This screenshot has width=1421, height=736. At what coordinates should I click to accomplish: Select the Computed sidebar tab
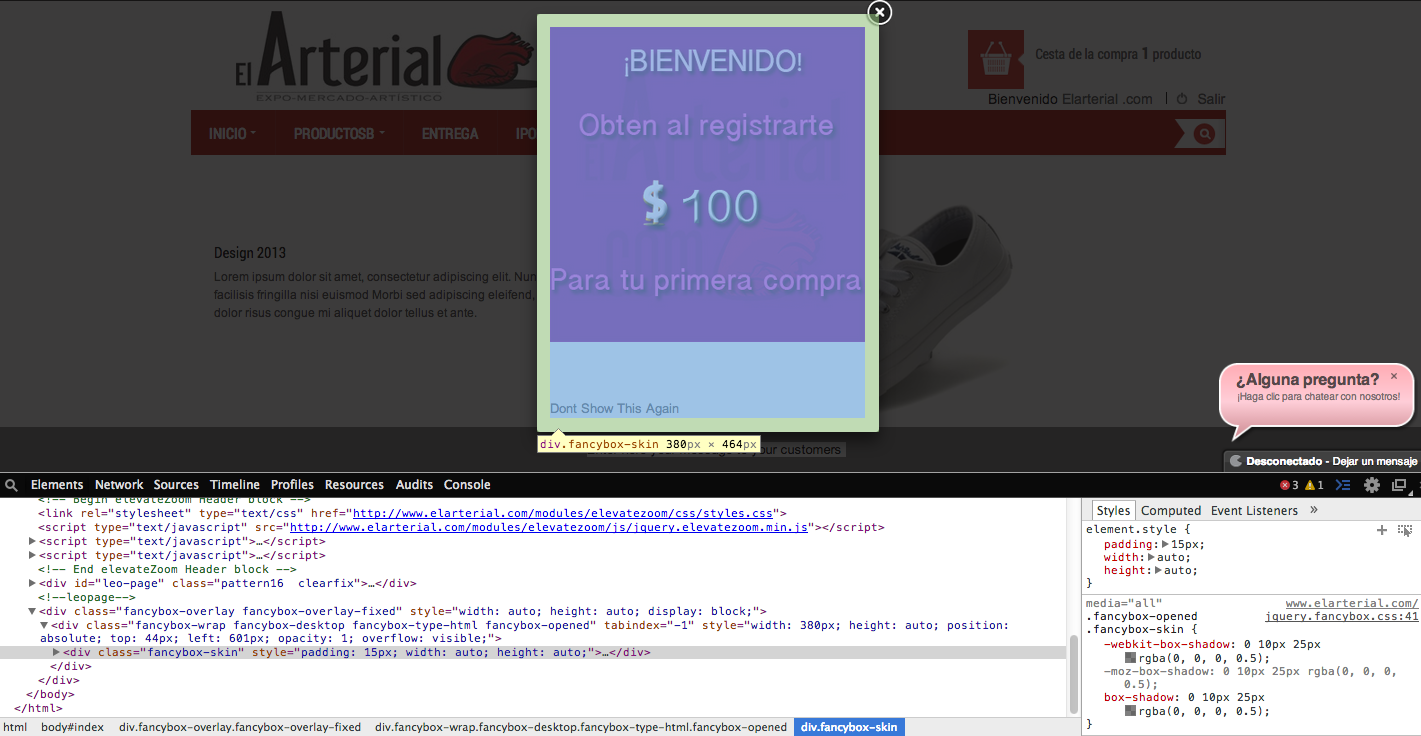pos(1171,510)
